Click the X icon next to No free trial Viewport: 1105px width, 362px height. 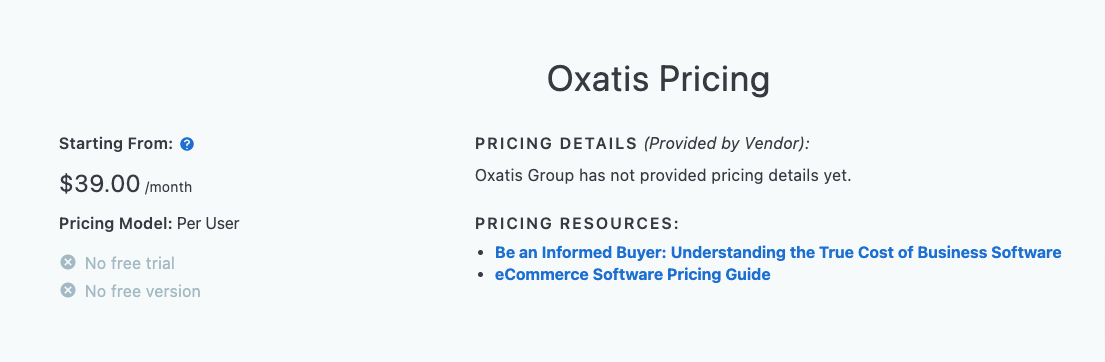tap(68, 263)
